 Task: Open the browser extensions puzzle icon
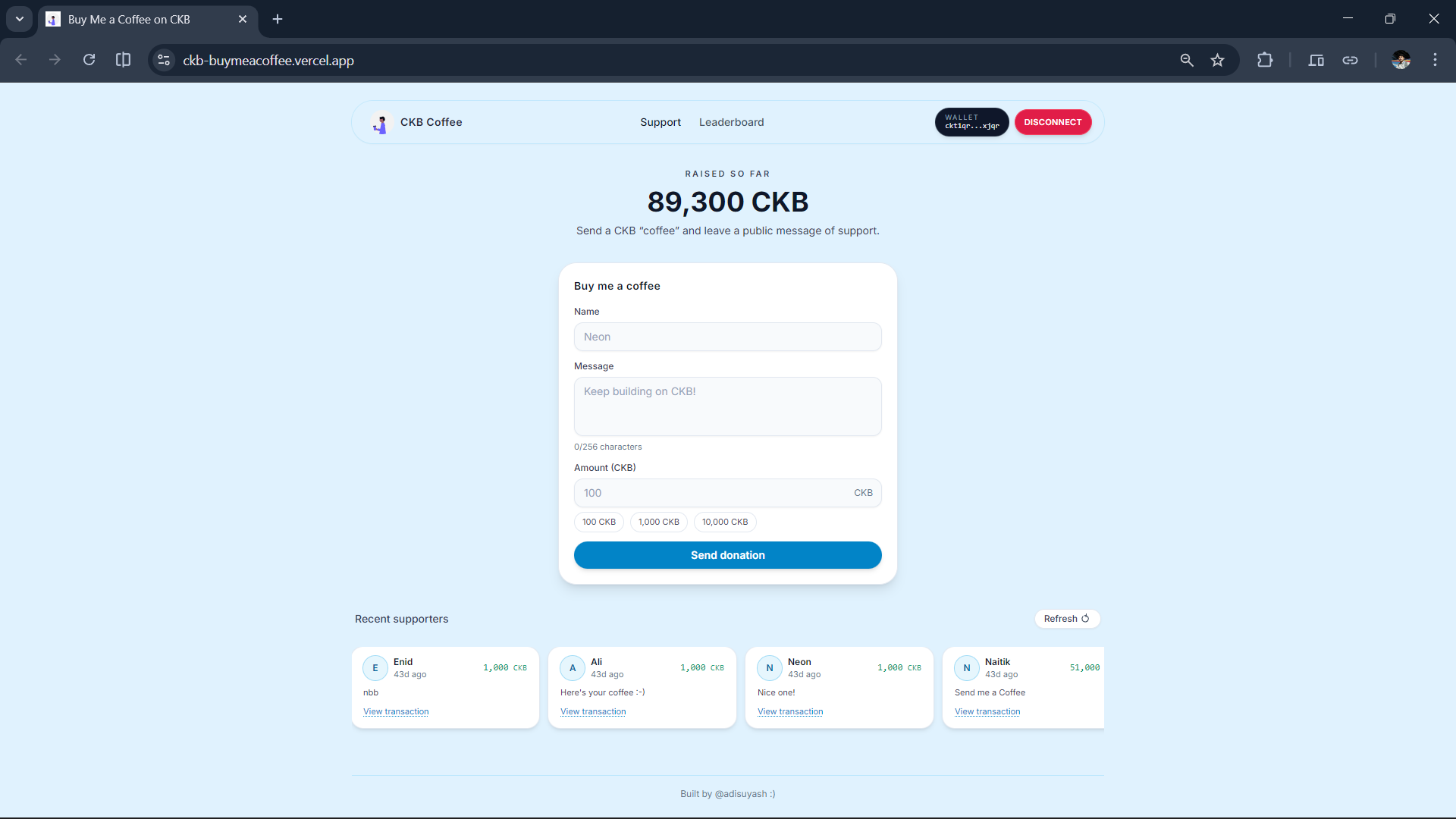pyautogui.click(x=1264, y=60)
